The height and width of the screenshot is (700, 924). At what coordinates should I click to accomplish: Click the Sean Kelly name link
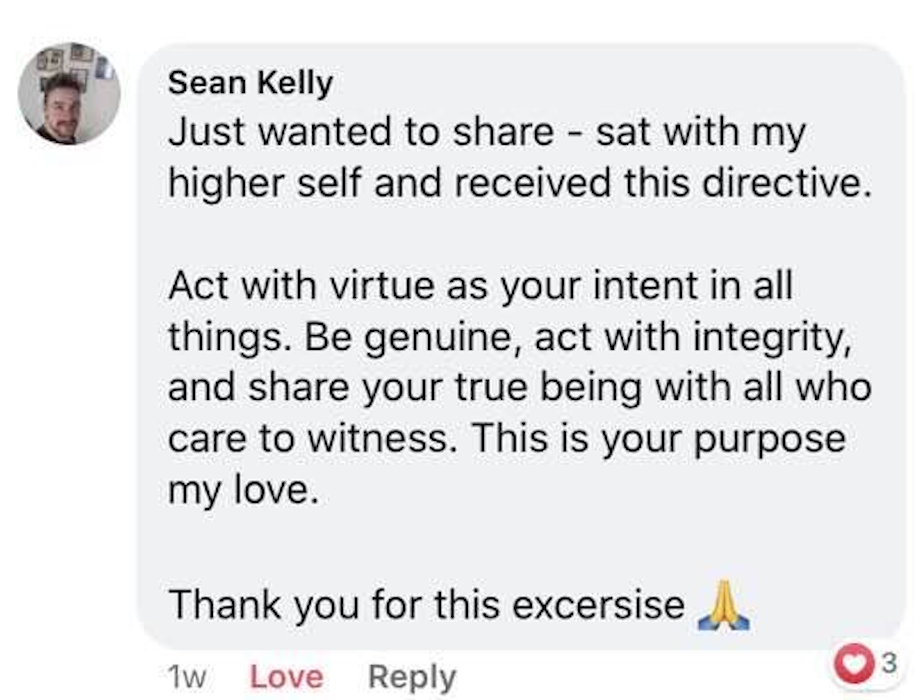point(250,83)
